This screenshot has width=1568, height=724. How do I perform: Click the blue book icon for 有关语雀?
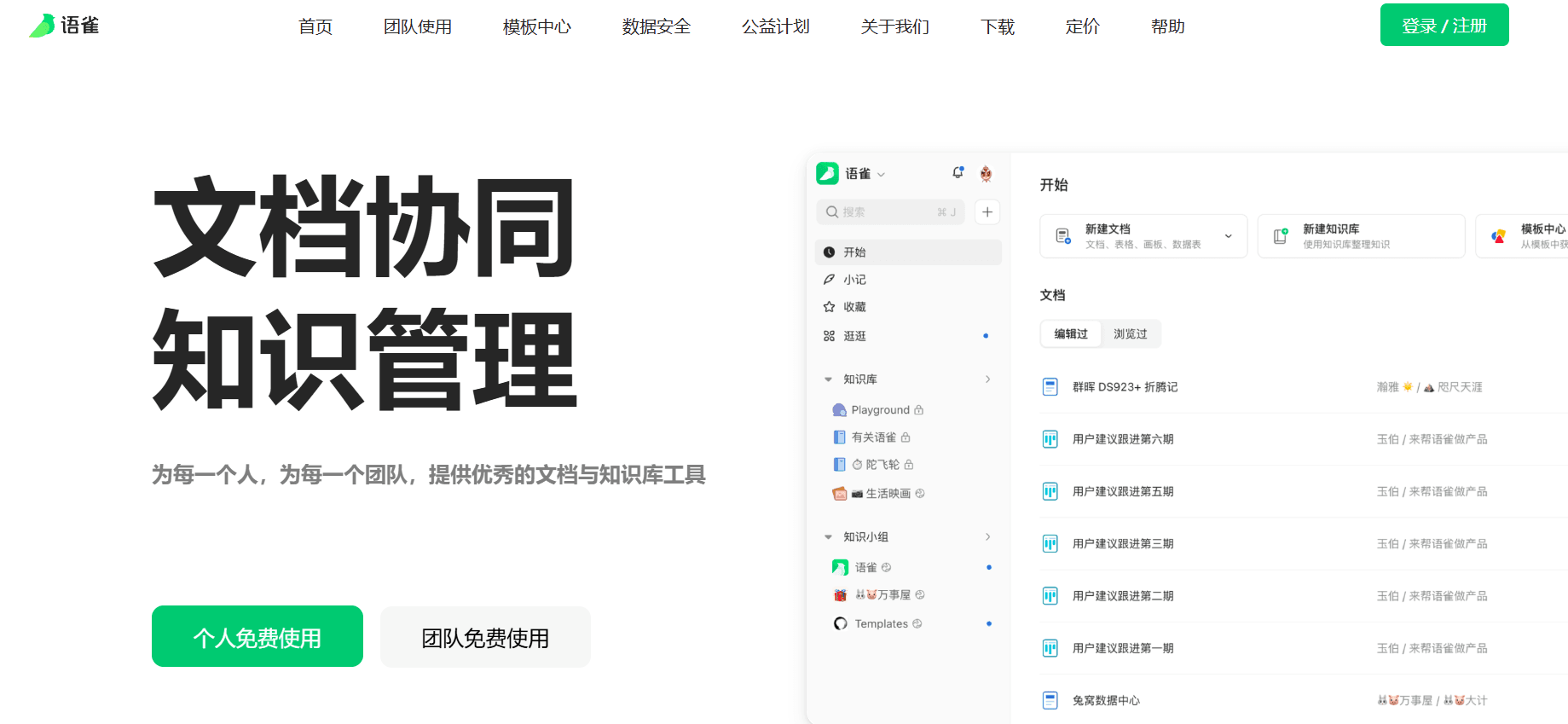[x=840, y=437]
